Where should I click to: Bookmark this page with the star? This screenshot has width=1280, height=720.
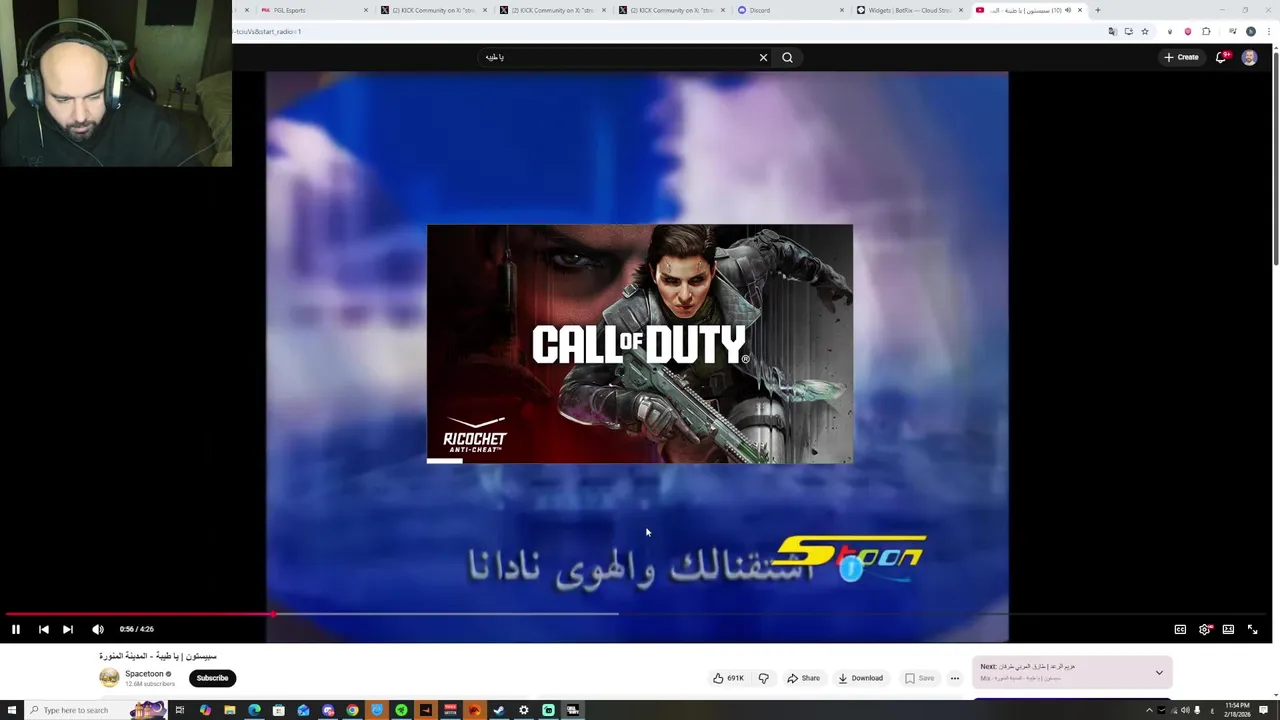coord(1145,31)
